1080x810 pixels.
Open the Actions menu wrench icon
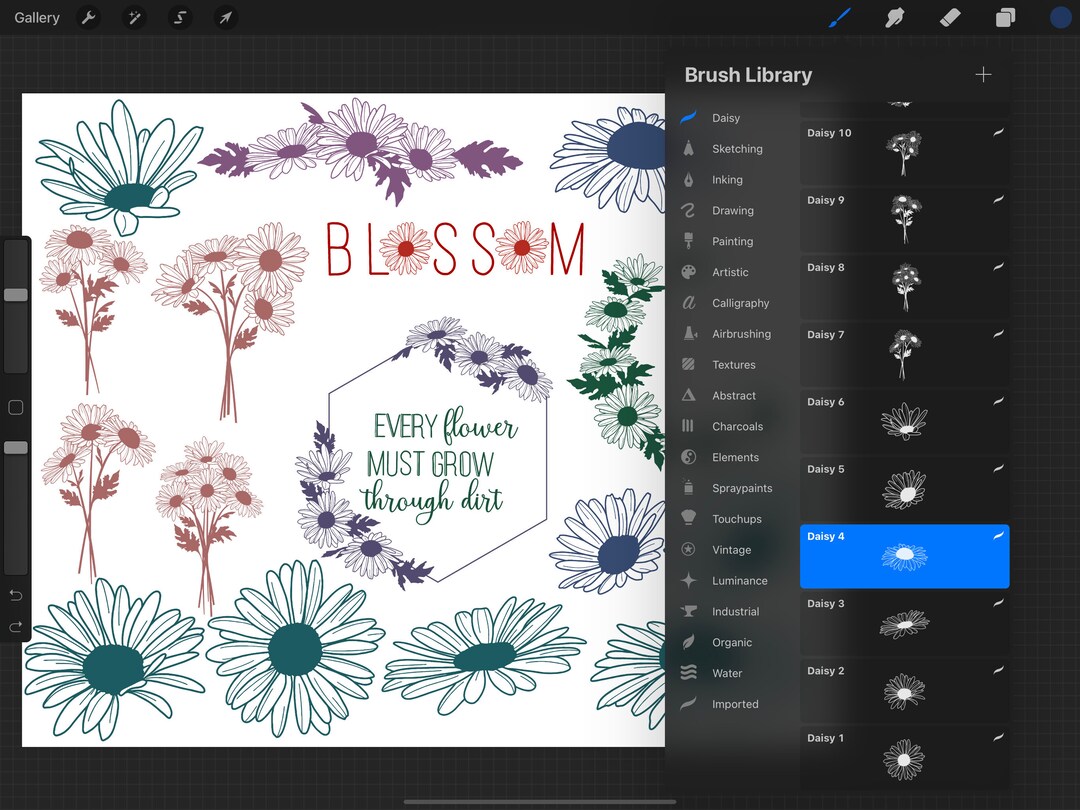coord(88,17)
